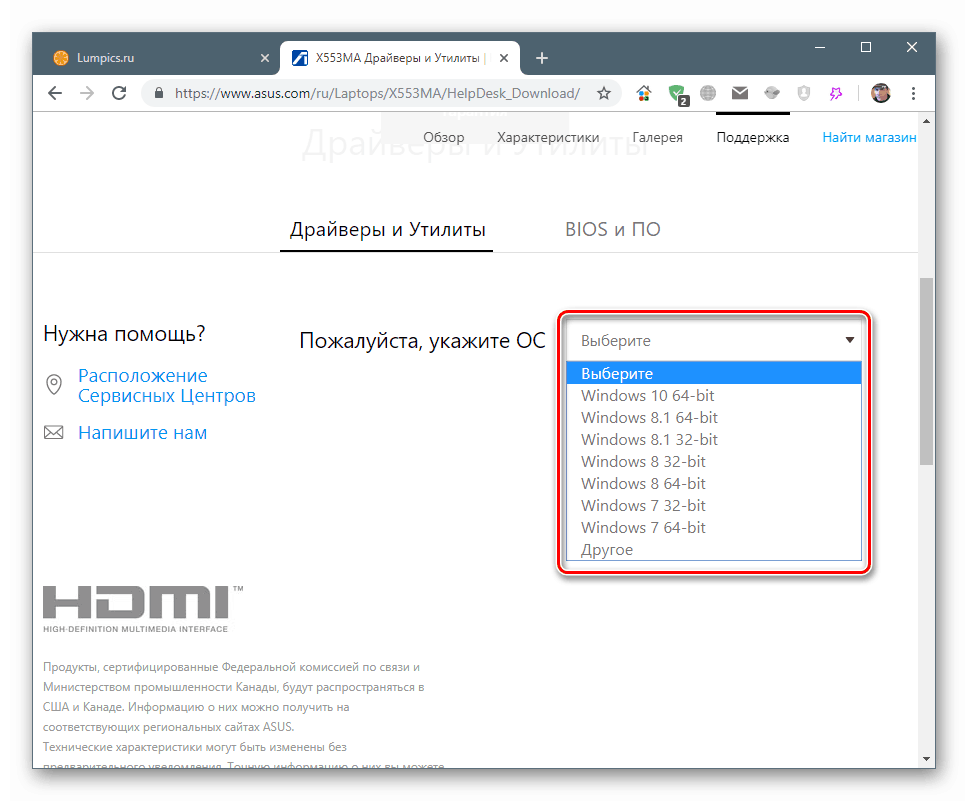Image resolution: width=968 pixels, height=801 pixels.
Task: Click the address bar URL
Action: [377, 93]
